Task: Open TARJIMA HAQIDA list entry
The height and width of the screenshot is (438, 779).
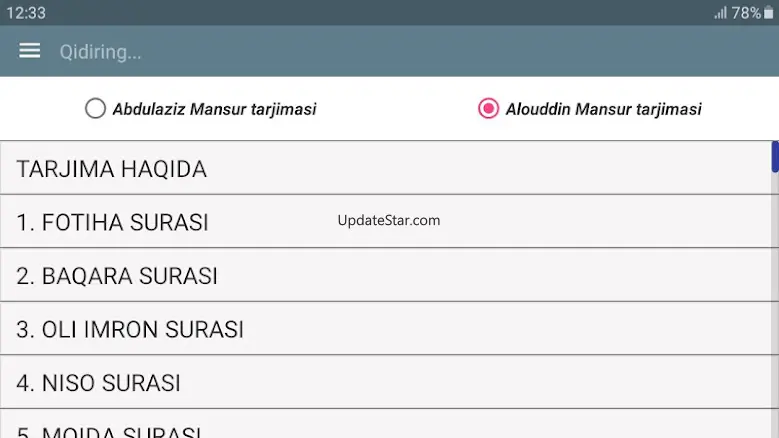Action: pos(386,168)
